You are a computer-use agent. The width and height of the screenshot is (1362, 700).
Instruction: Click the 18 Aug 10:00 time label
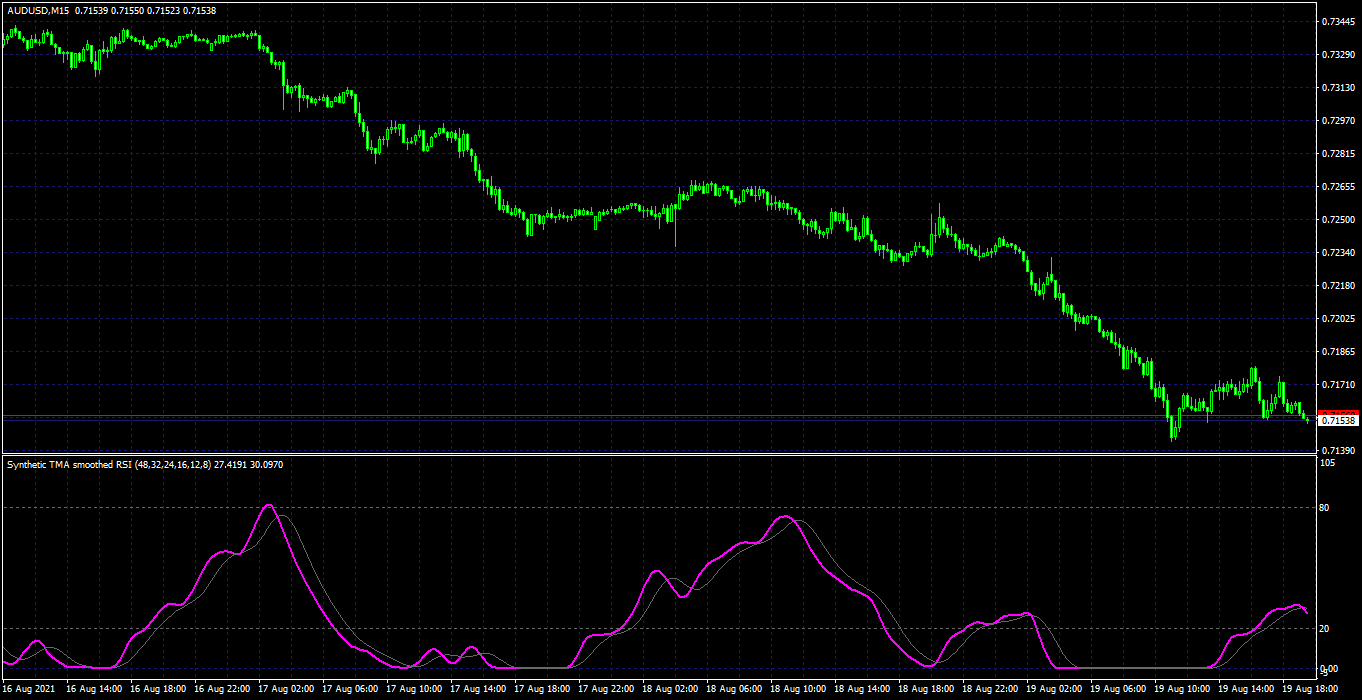click(798, 689)
